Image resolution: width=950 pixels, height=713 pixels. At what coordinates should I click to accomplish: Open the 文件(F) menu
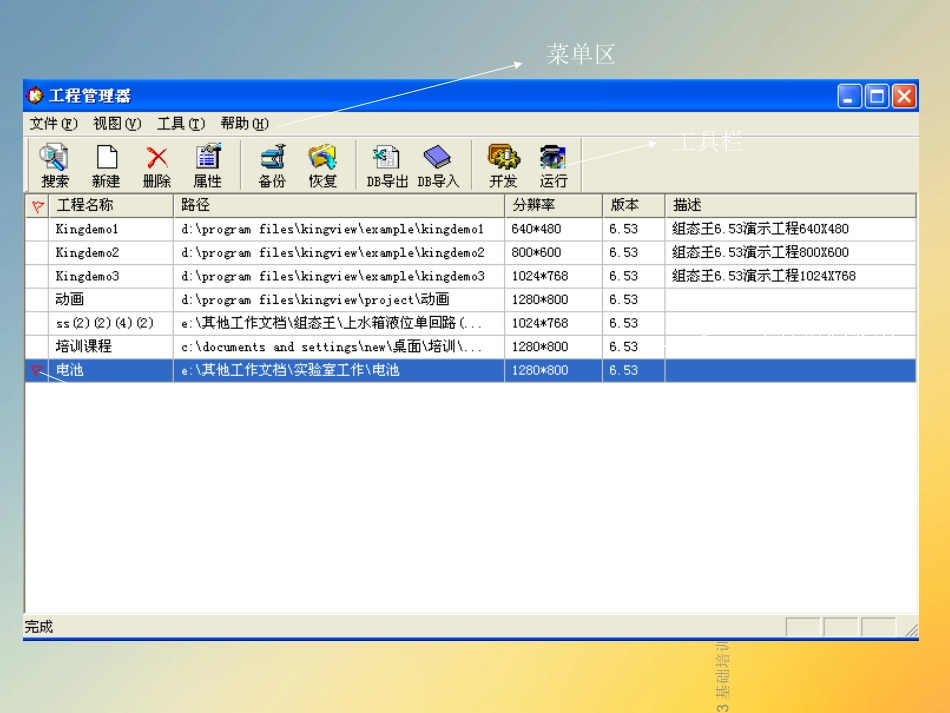click(x=53, y=124)
